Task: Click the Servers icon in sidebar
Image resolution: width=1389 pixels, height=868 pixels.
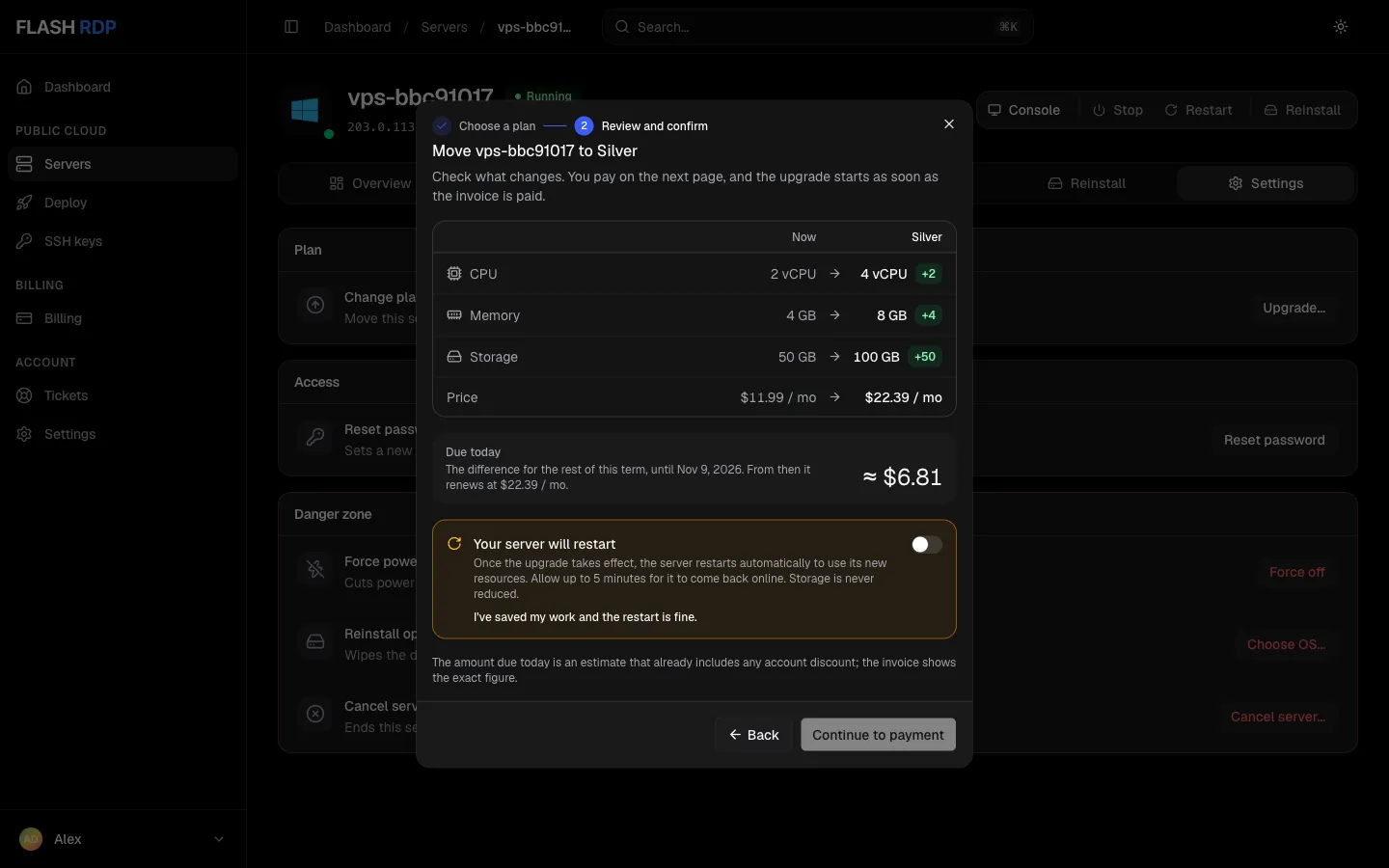Action: click(x=24, y=164)
